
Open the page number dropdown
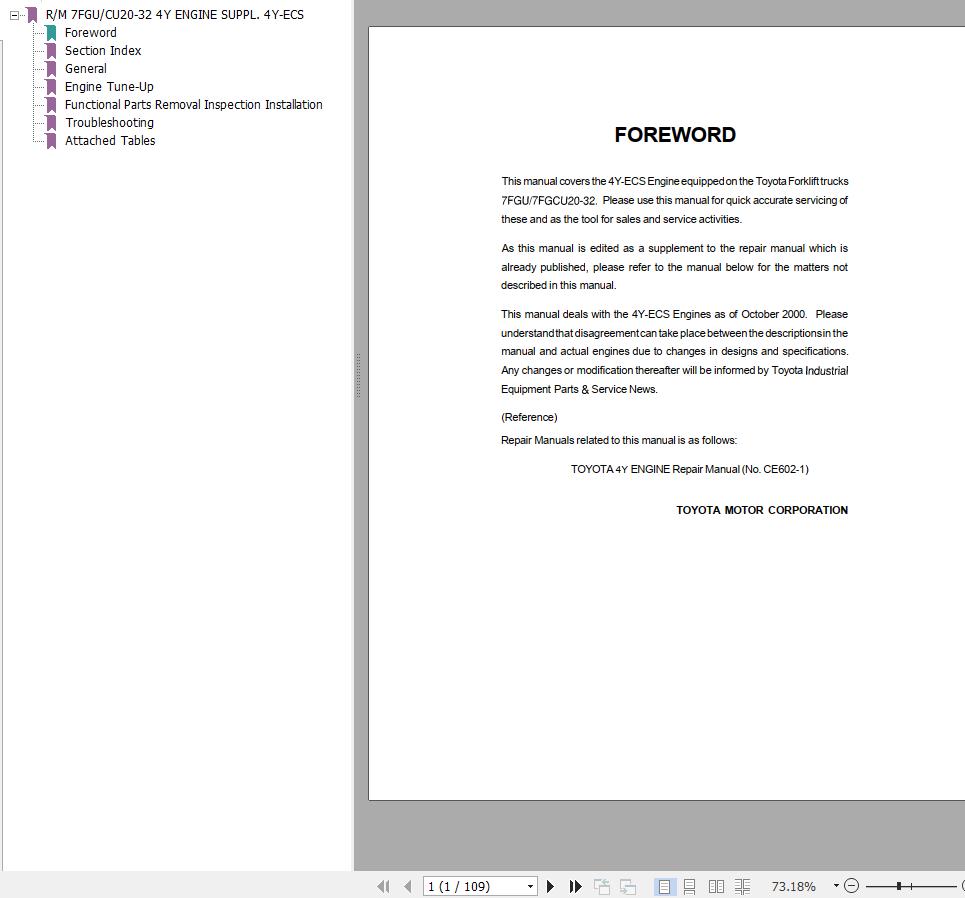click(529, 886)
